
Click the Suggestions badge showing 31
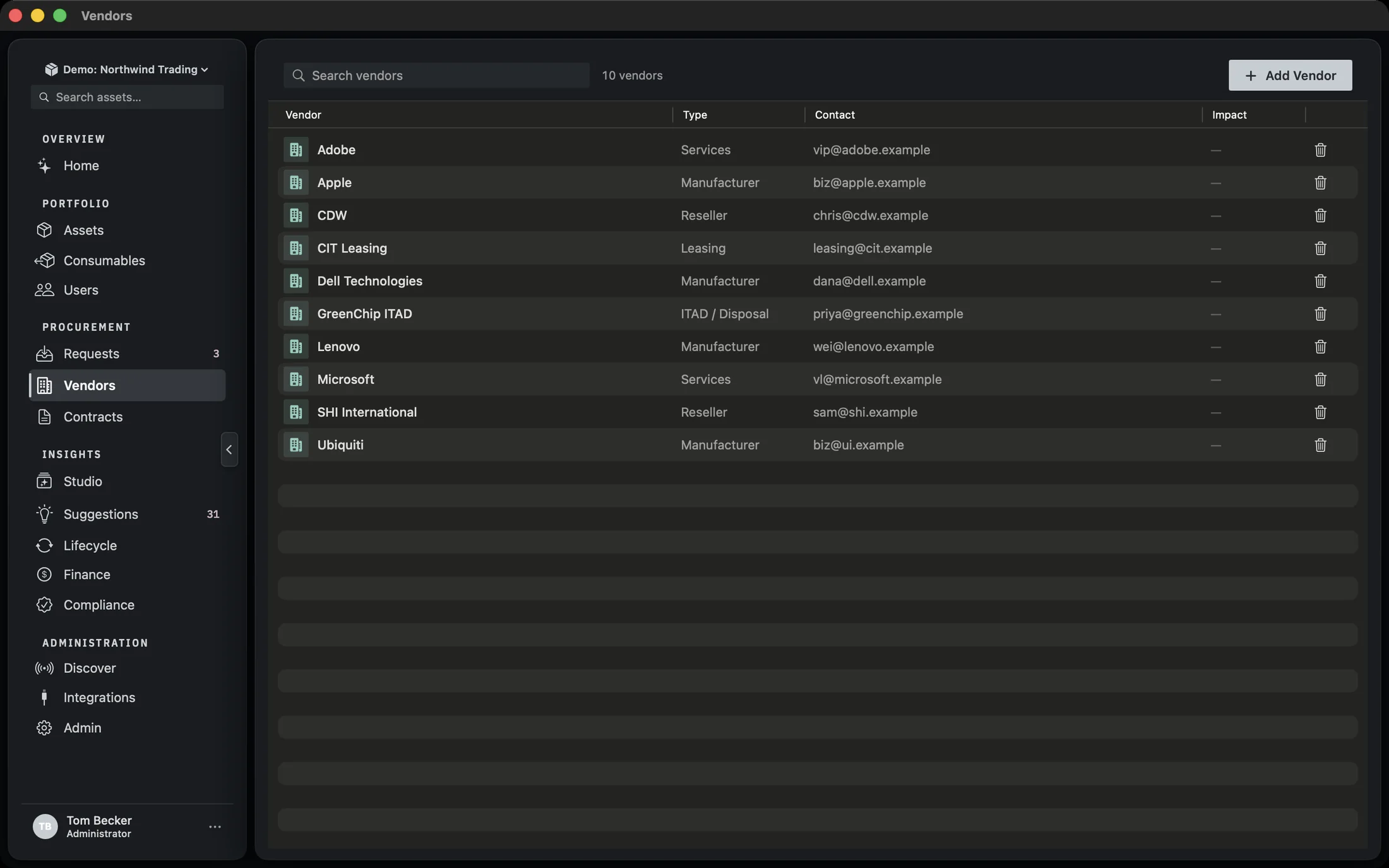point(213,514)
